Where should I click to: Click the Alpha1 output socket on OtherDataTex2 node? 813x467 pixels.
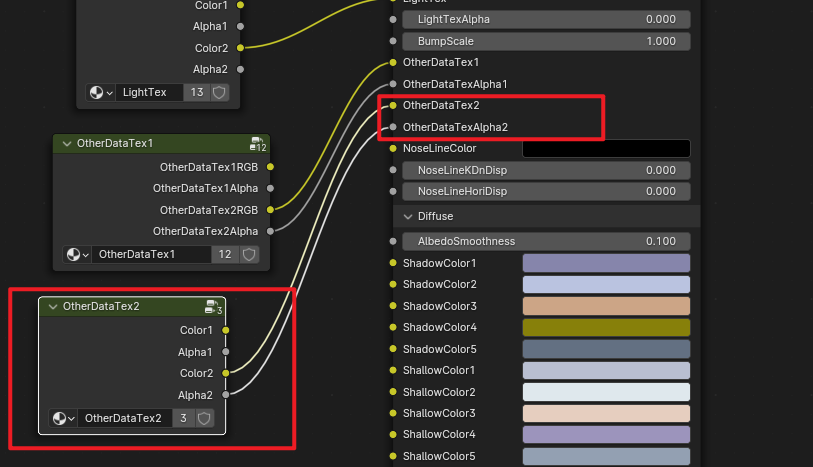click(227, 352)
